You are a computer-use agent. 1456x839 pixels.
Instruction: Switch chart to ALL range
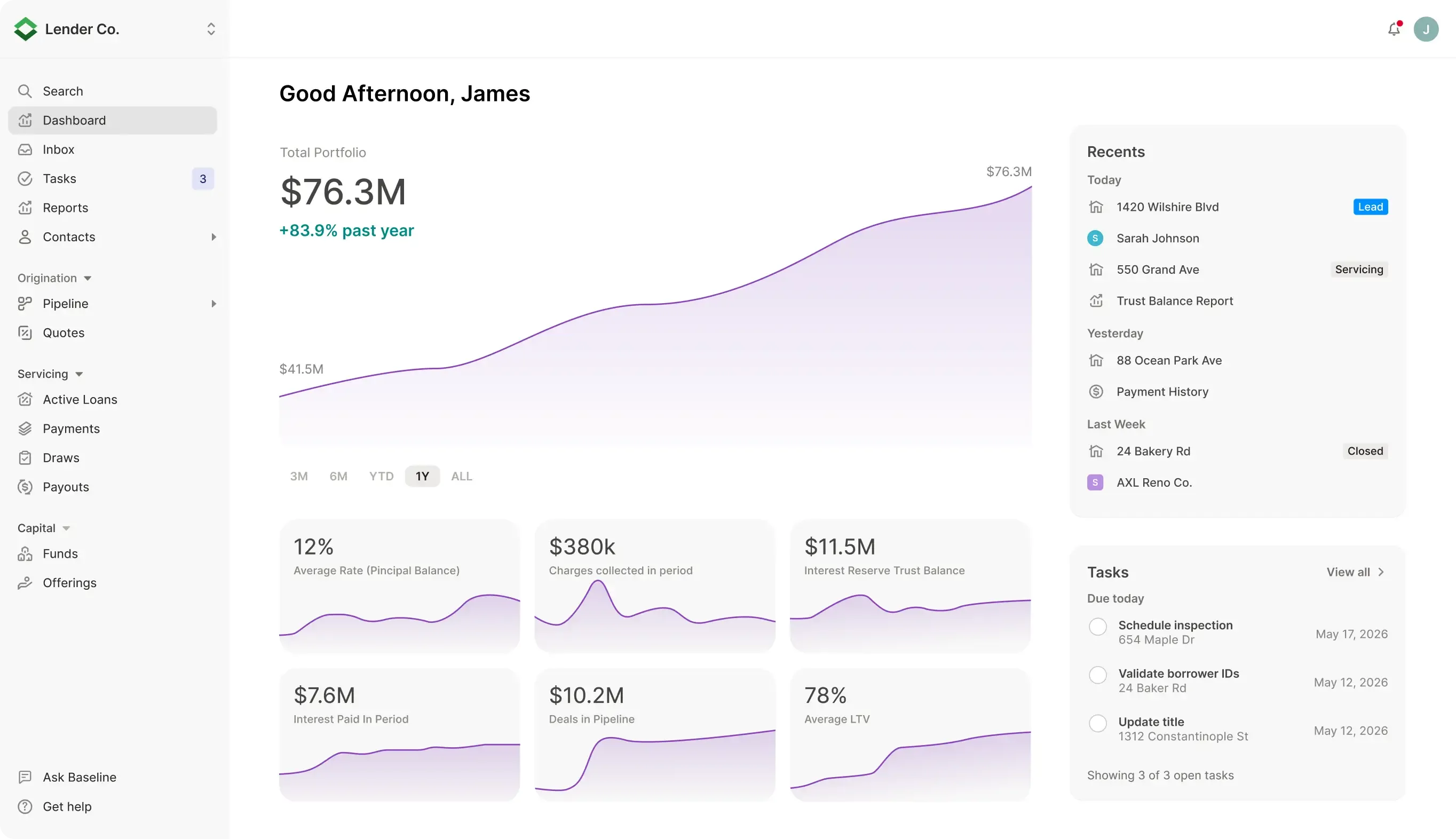coord(462,477)
